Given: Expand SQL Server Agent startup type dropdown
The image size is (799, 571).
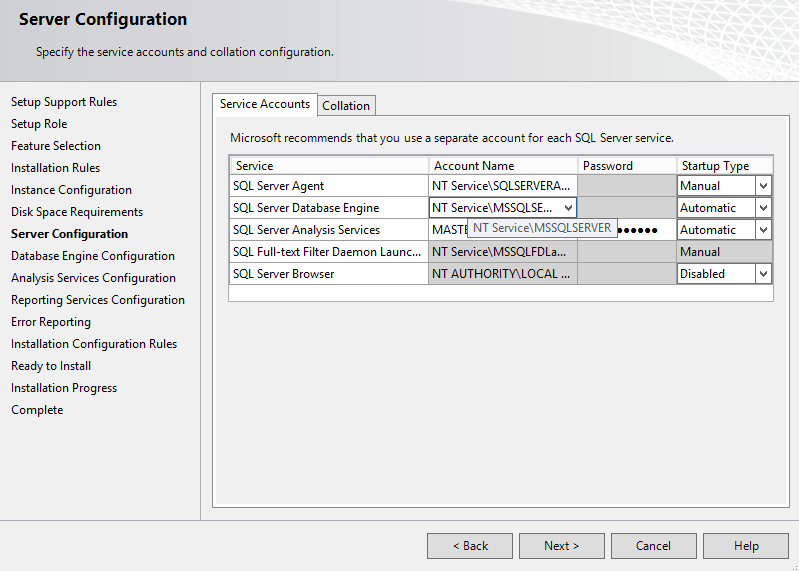Looking at the screenshot, I should click(763, 186).
